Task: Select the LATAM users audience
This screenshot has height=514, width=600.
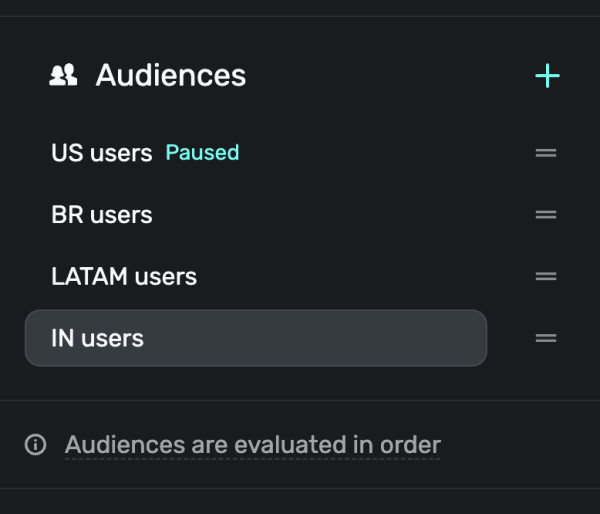Action: (256, 276)
